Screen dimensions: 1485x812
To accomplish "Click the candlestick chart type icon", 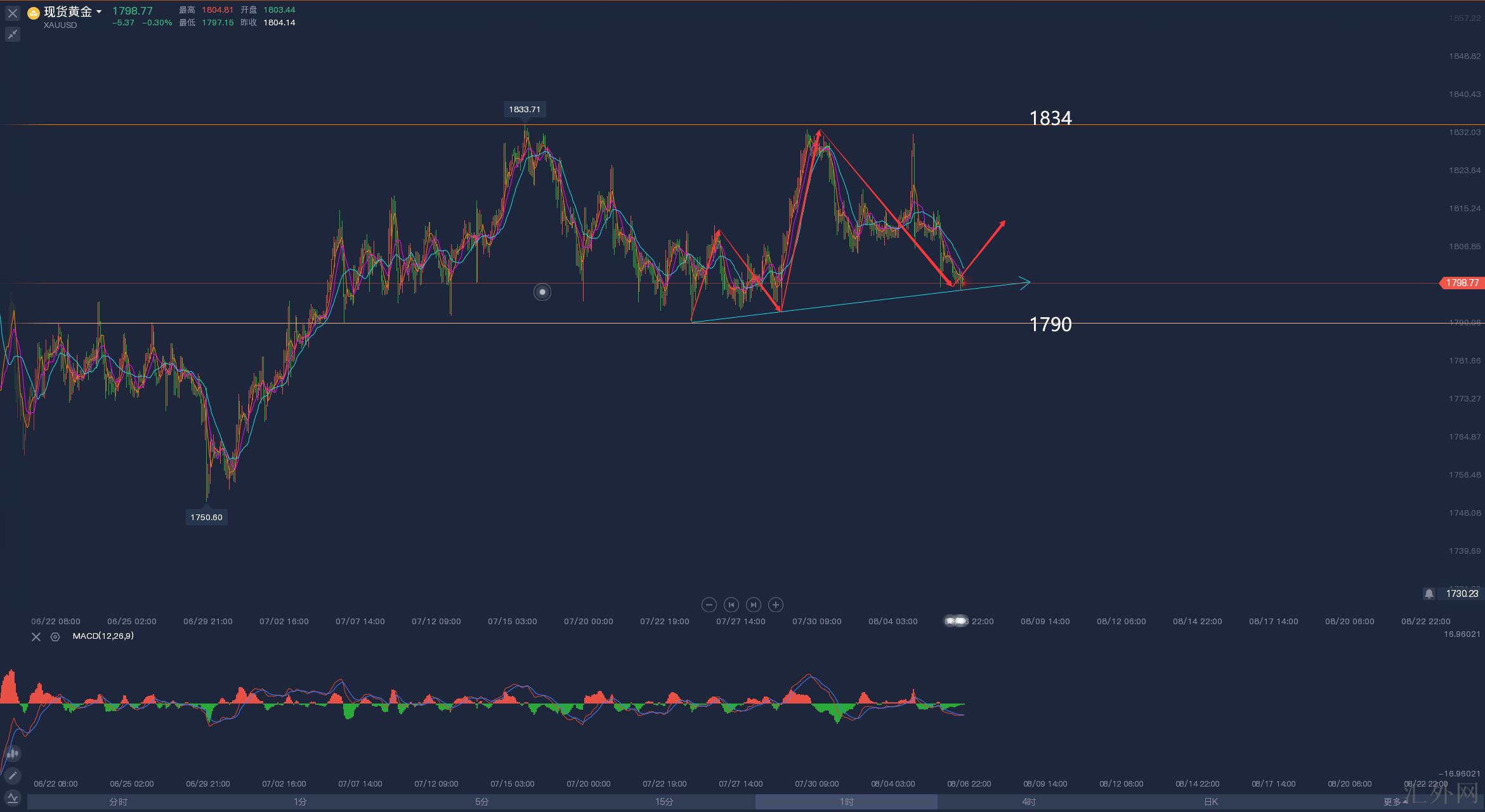I will (x=12, y=754).
